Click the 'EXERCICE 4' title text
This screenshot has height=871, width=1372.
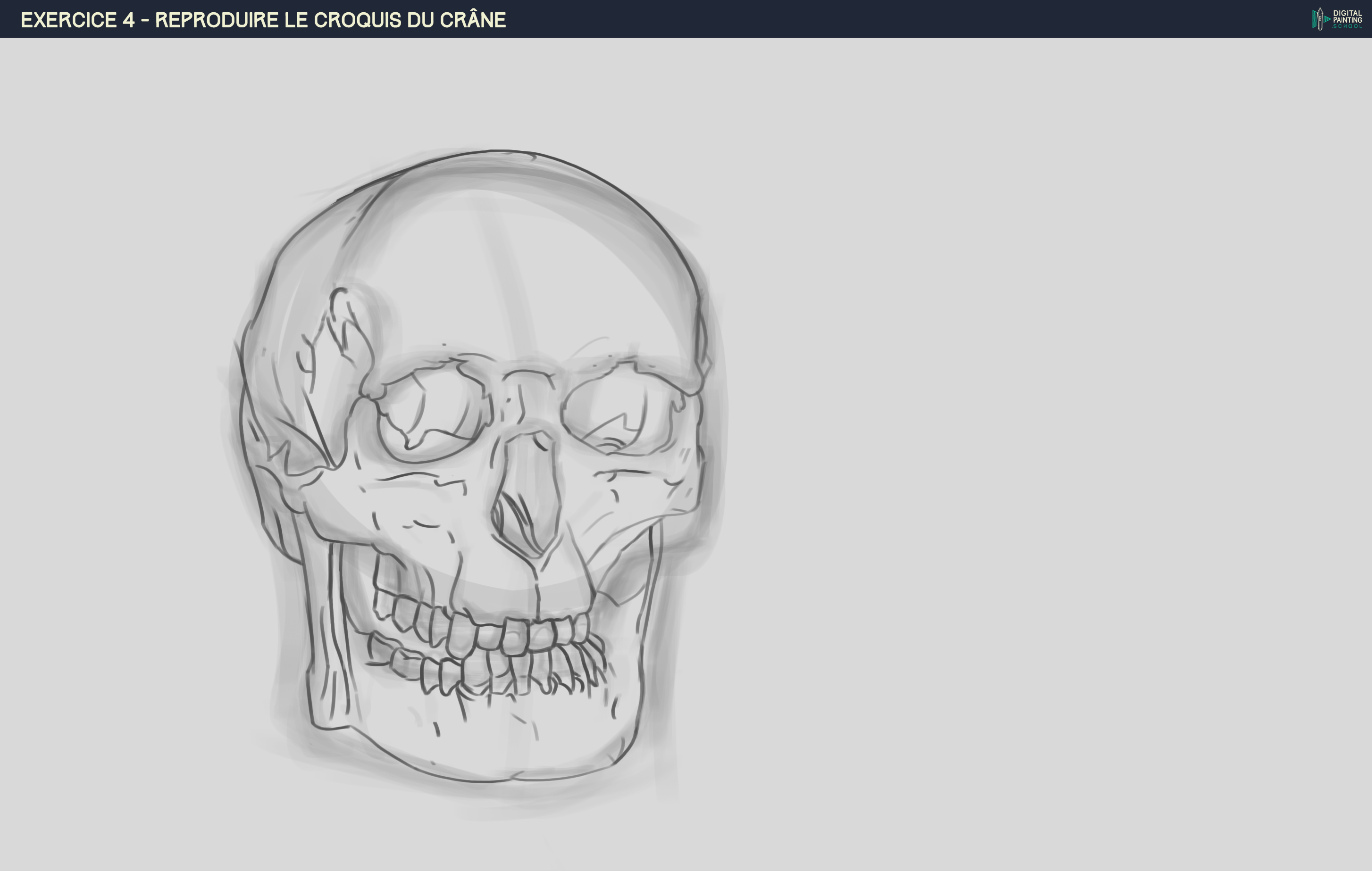pyautogui.click(x=77, y=20)
